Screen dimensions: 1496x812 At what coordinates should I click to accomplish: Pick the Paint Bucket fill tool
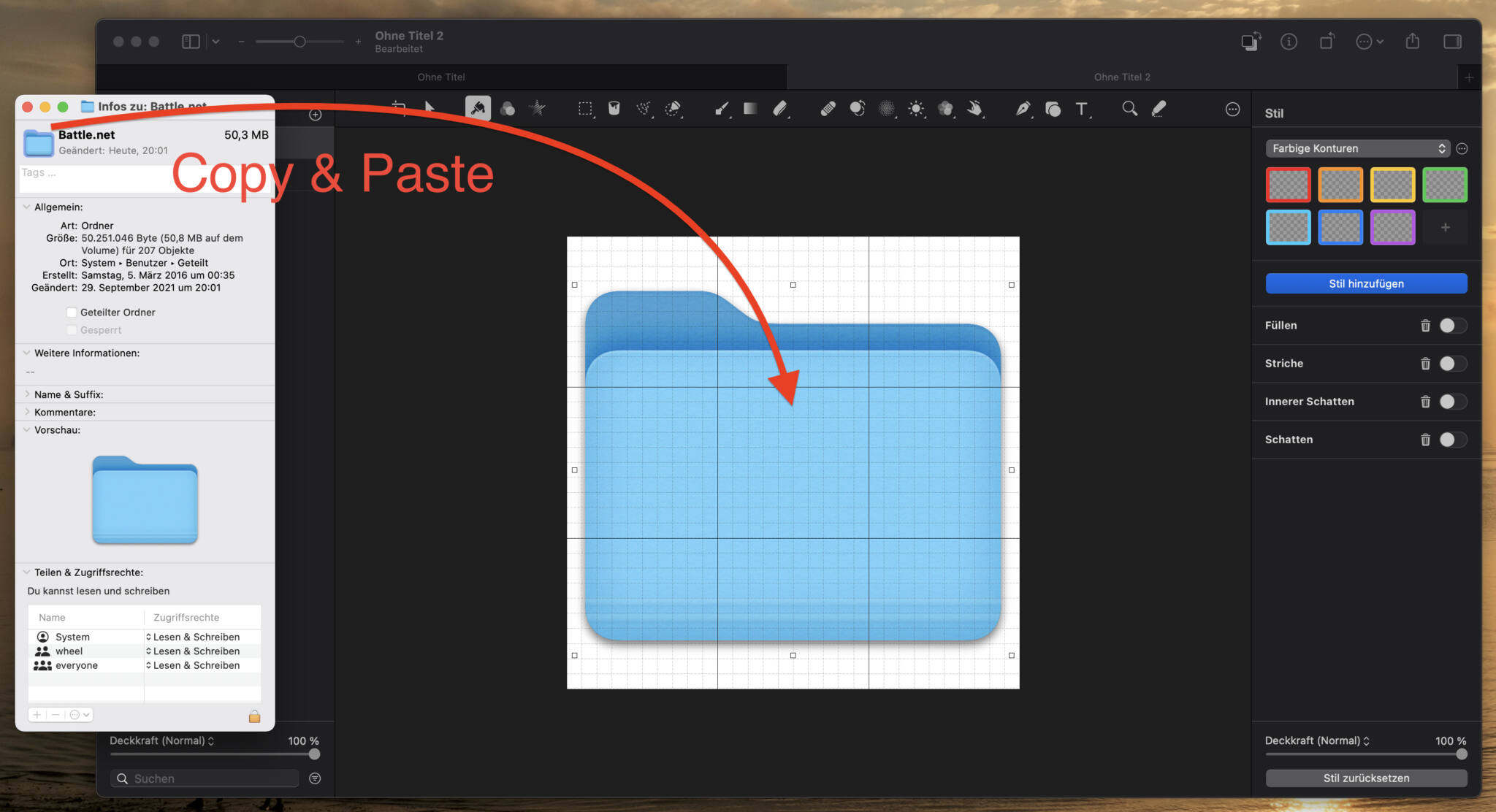click(x=614, y=107)
